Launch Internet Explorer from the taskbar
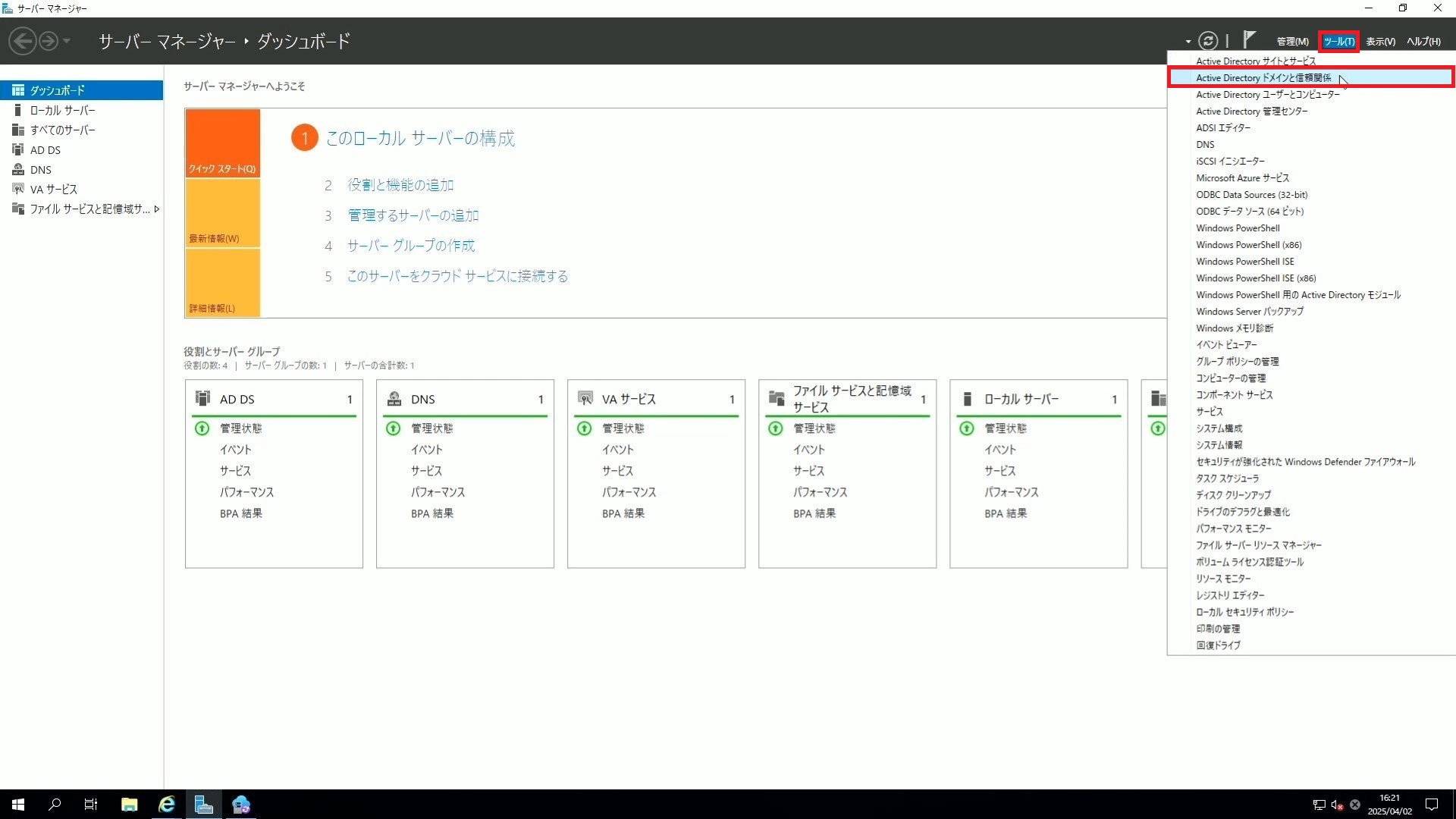This screenshot has height=819, width=1456. (166, 805)
